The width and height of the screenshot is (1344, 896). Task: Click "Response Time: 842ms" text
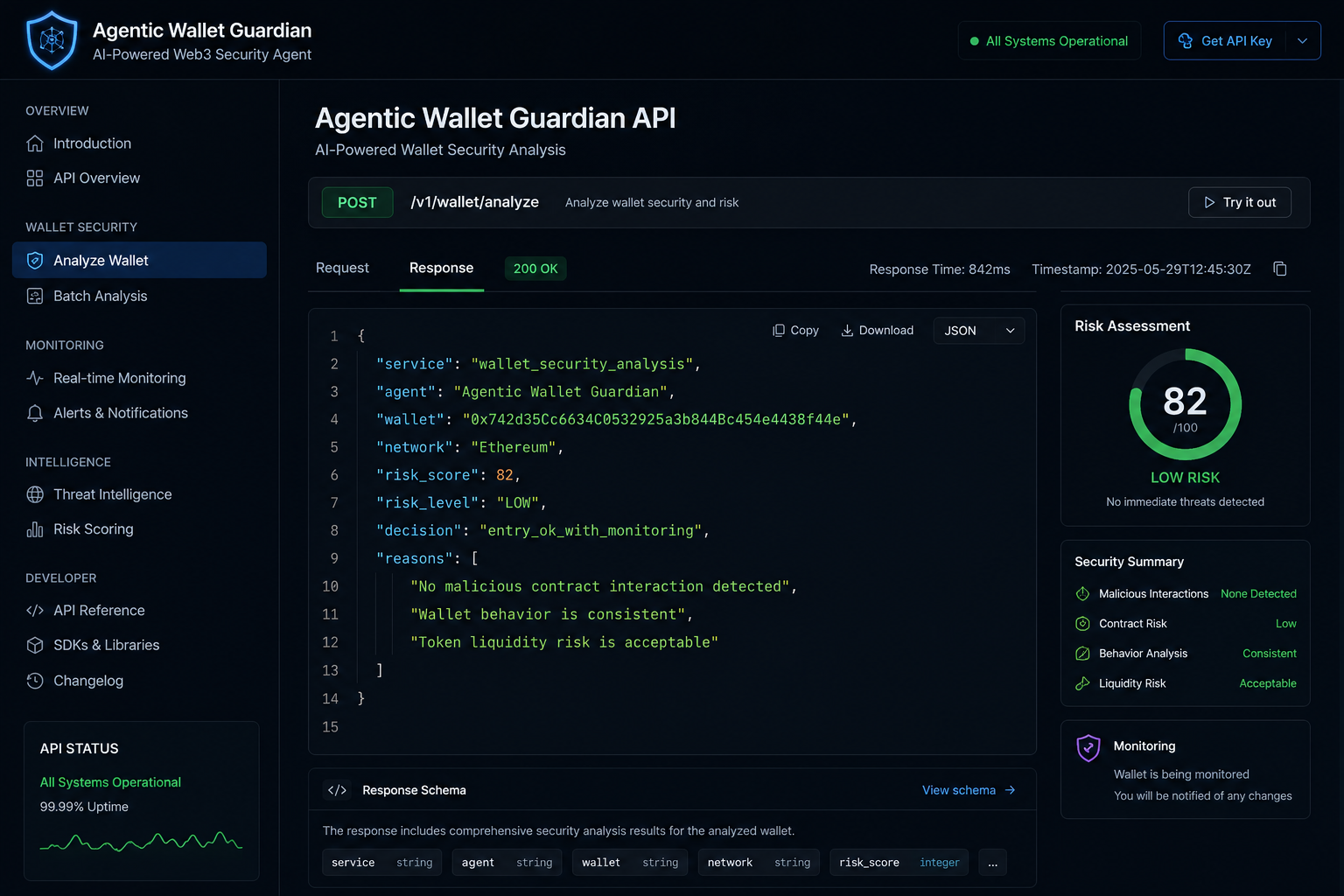coord(940,269)
